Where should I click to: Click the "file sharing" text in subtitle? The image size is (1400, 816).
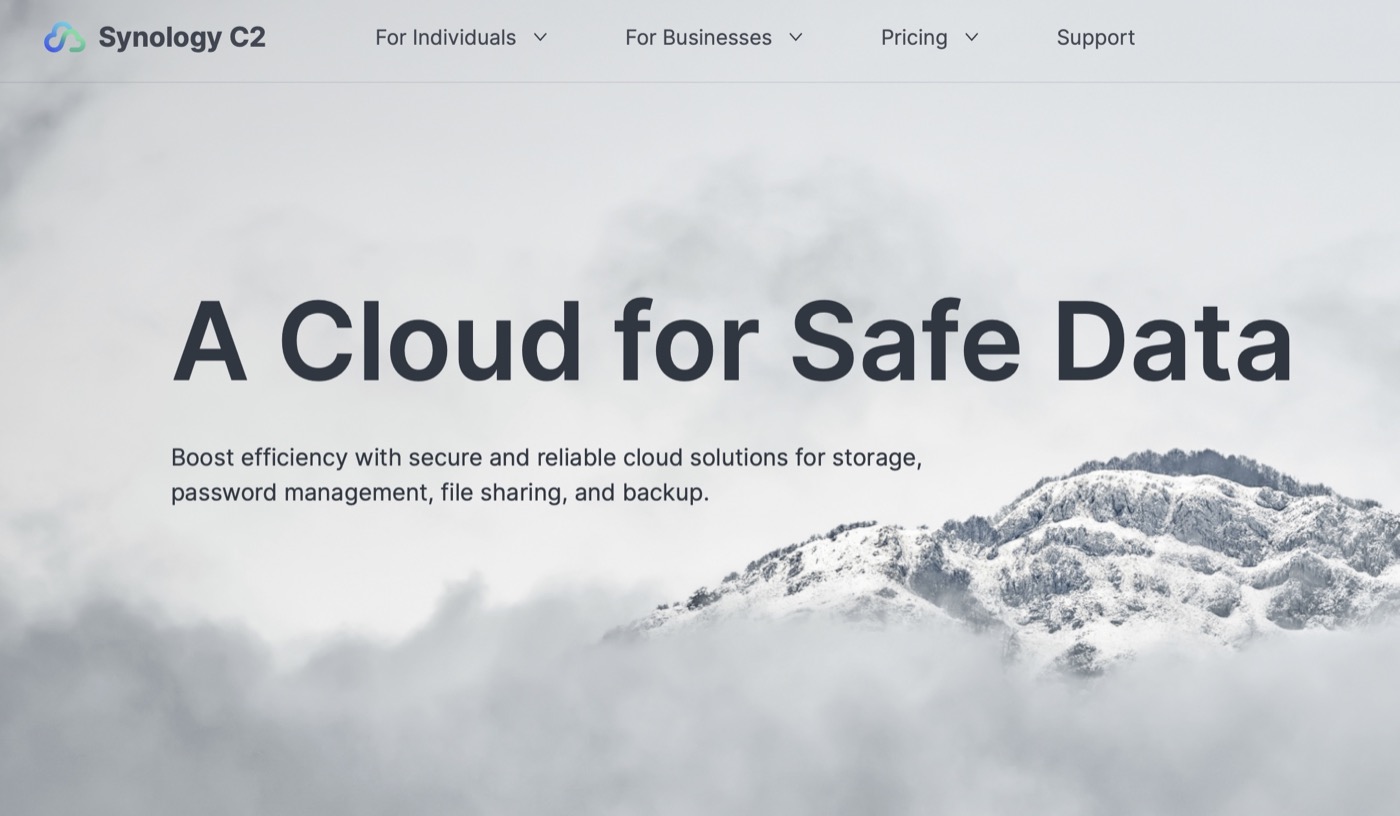coord(503,493)
